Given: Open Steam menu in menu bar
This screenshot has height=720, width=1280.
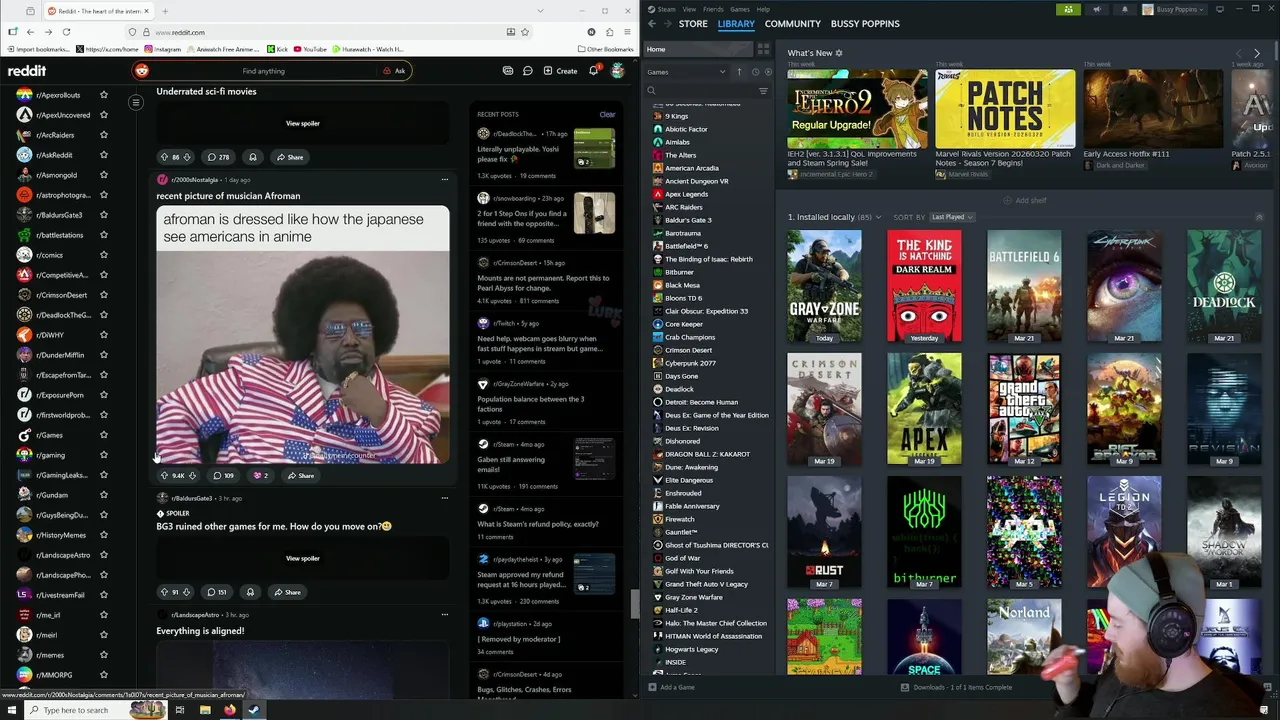Looking at the screenshot, I should tap(666, 9).
